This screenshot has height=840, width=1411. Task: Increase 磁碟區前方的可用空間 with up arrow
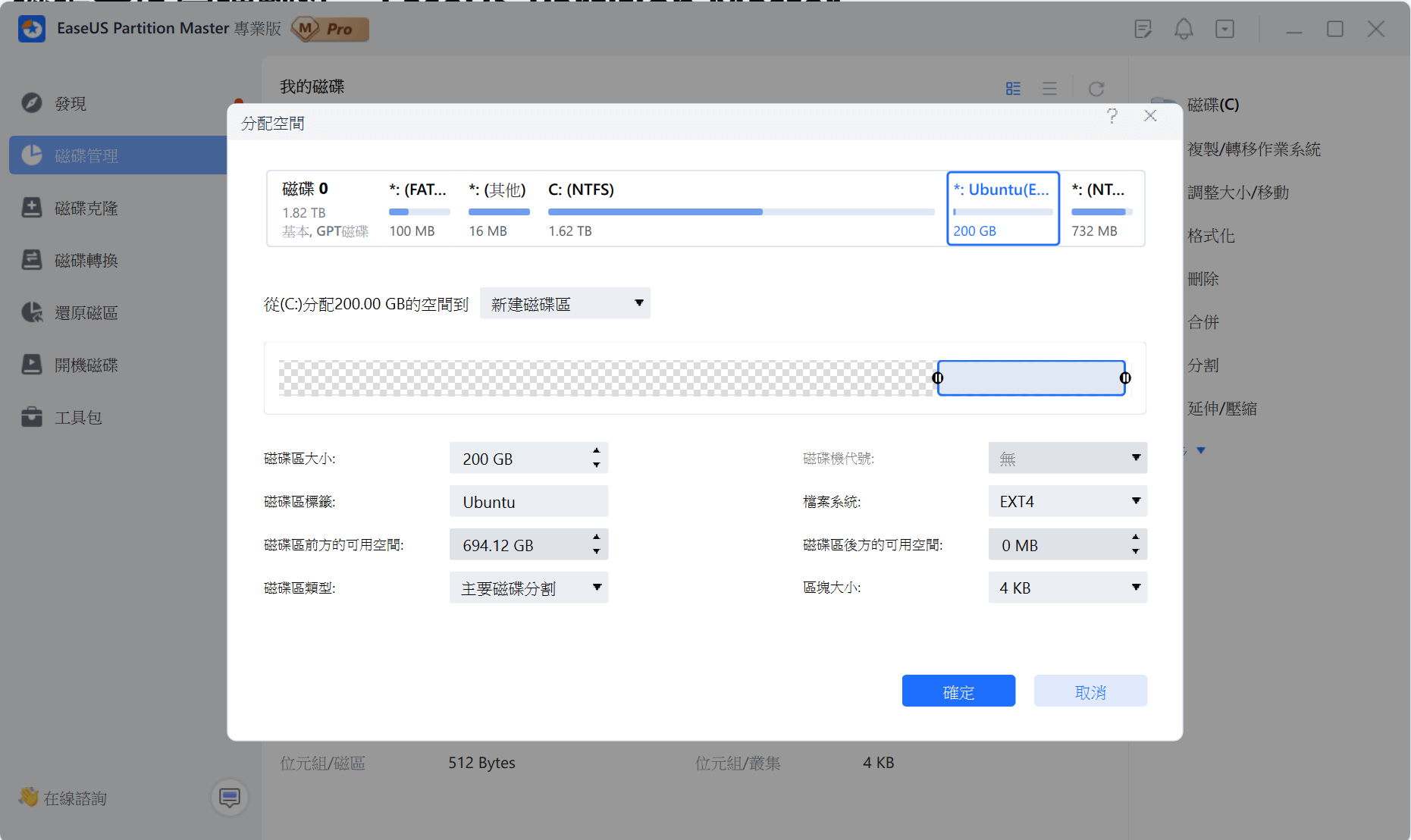click(597, 537)
